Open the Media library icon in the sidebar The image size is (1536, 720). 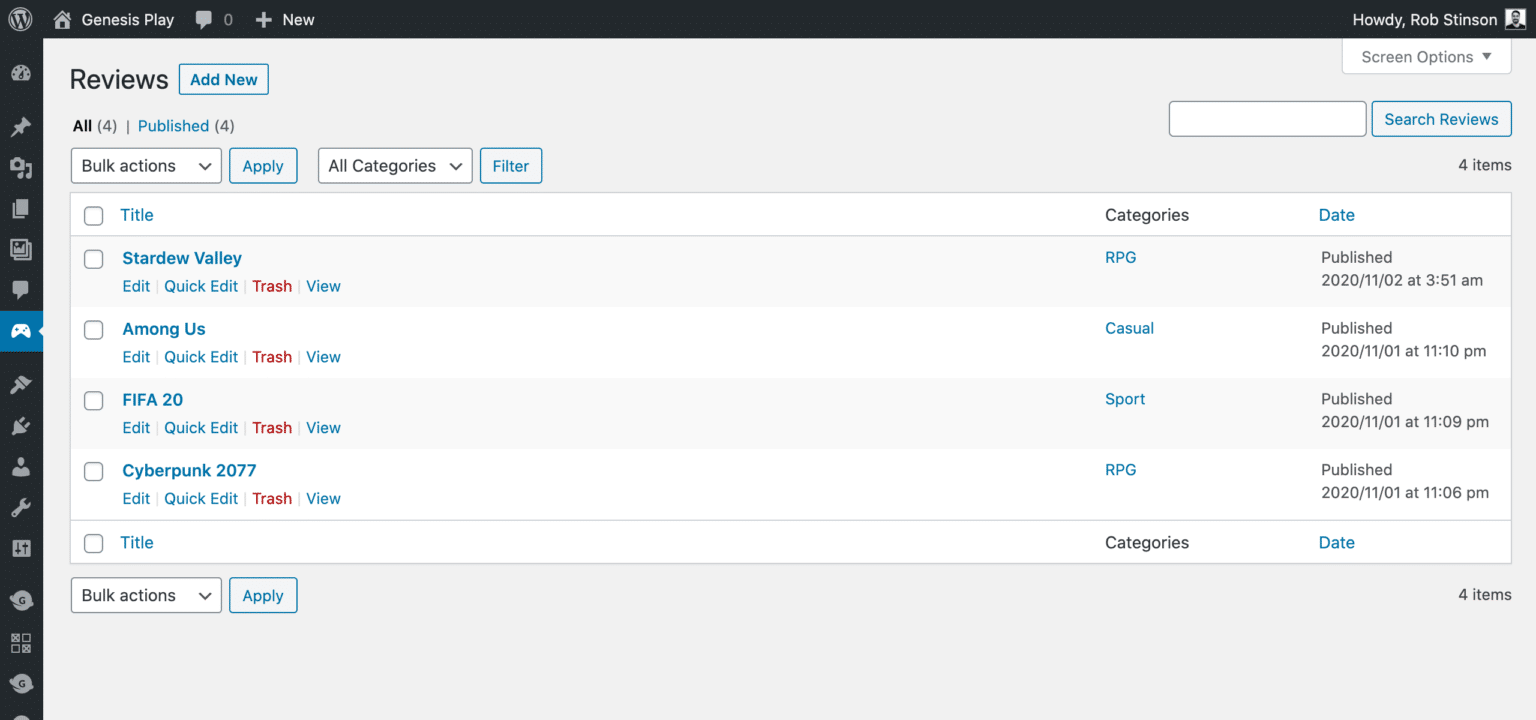pyautogui.click(x=21, y=249)
